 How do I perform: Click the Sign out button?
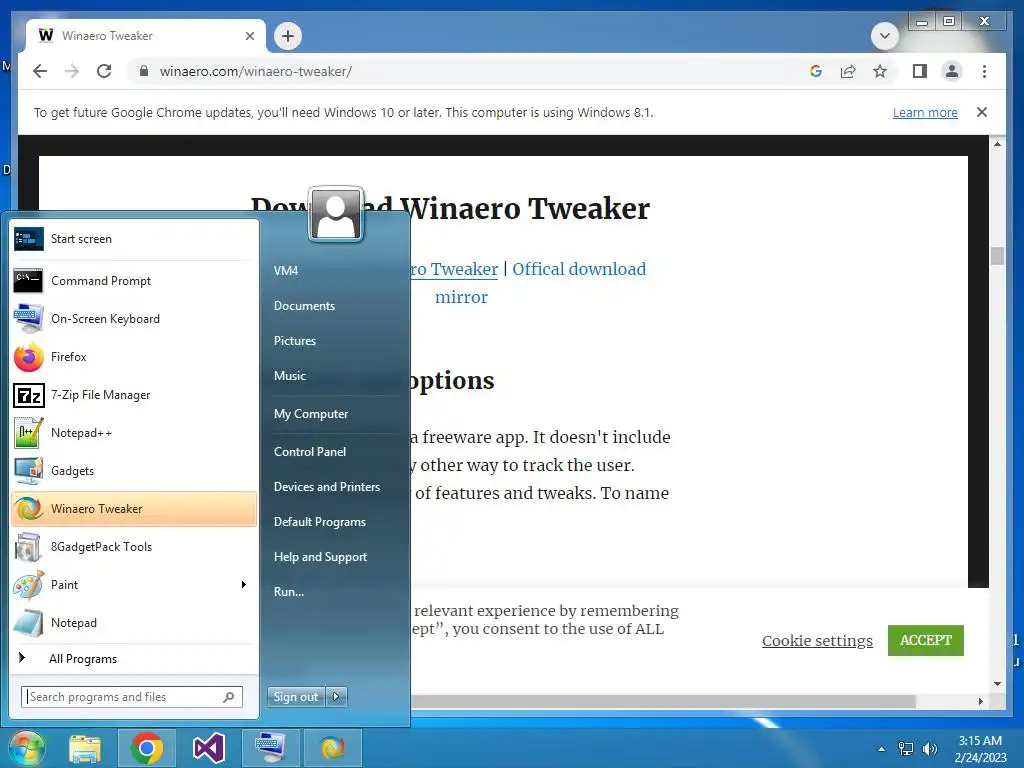tap(296, 697)
